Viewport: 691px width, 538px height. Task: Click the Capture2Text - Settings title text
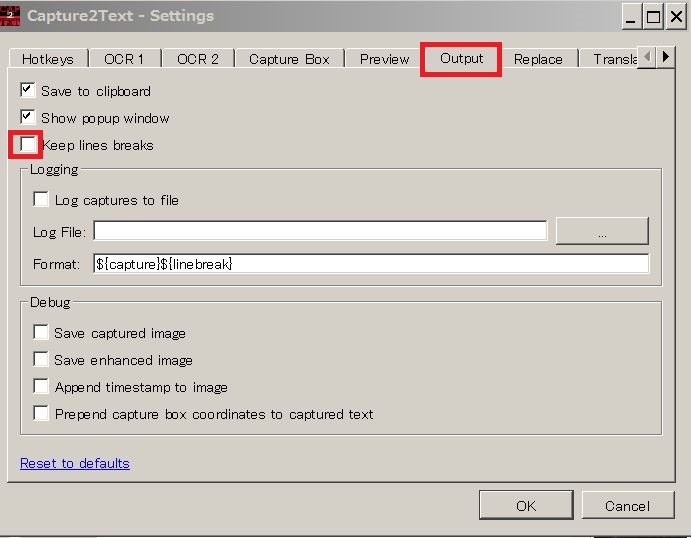click(x=120, y=16)
